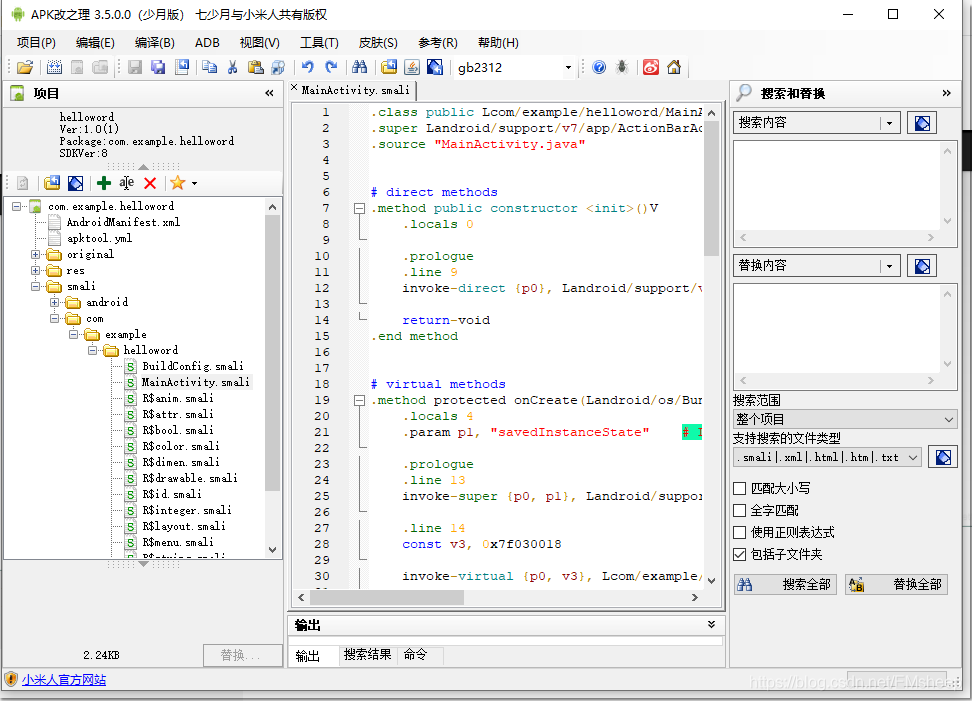Click the rename icon in project panel toolbar
This screenshot has height=701, width=972.
coord(126,183)
